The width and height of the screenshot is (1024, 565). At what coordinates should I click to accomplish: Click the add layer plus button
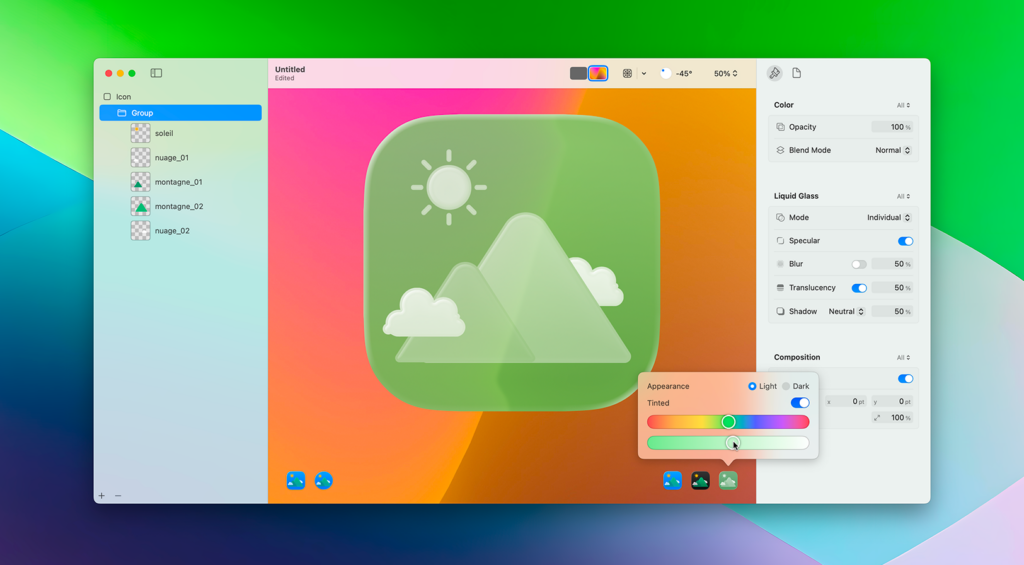(x=101, y=496)
